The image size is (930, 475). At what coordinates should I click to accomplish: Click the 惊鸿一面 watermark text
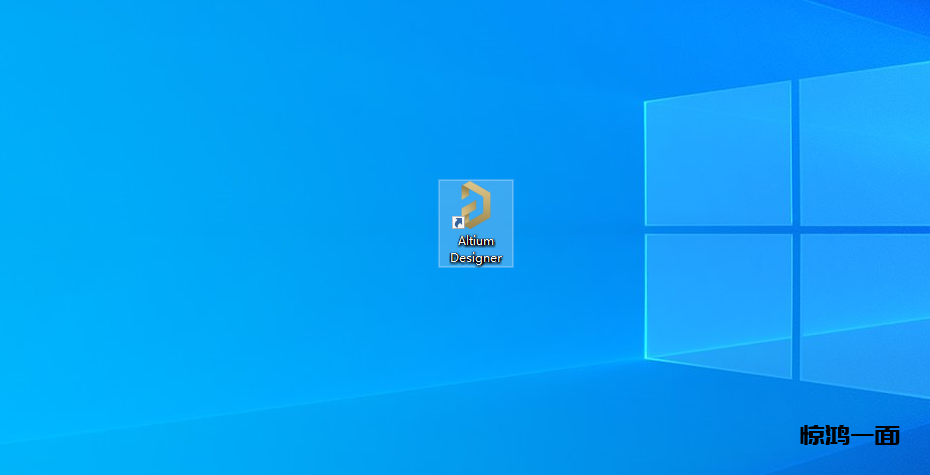click(850, 435)
